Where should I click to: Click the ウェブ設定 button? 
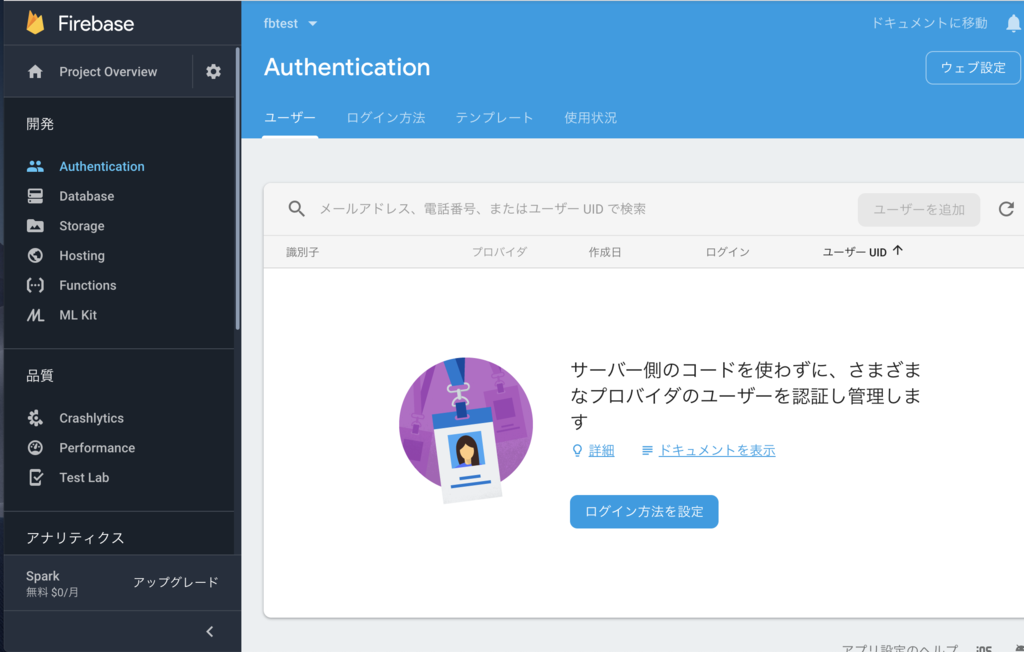pyautogui.click(x=972, y=67)
